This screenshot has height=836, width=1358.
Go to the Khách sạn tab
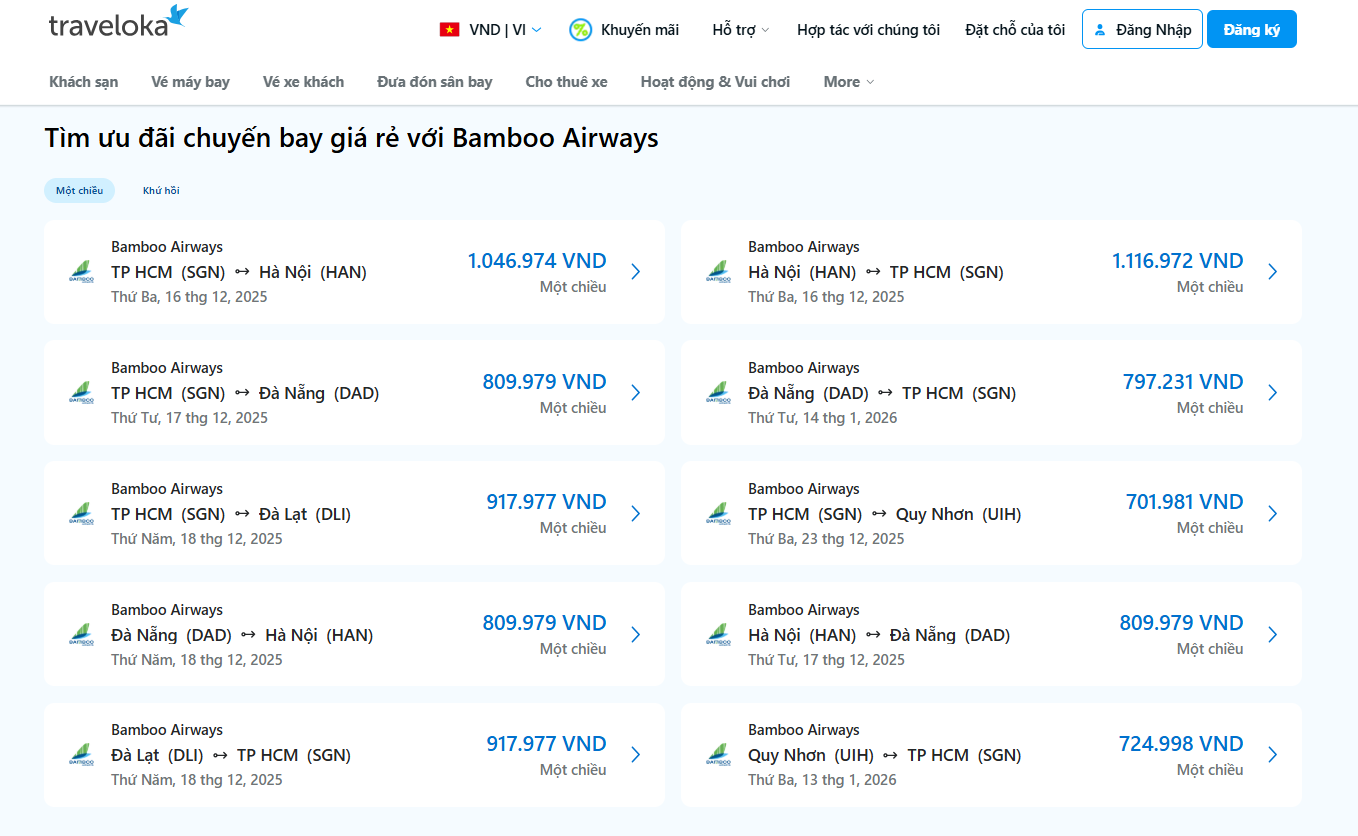click(x=84, y=82)
